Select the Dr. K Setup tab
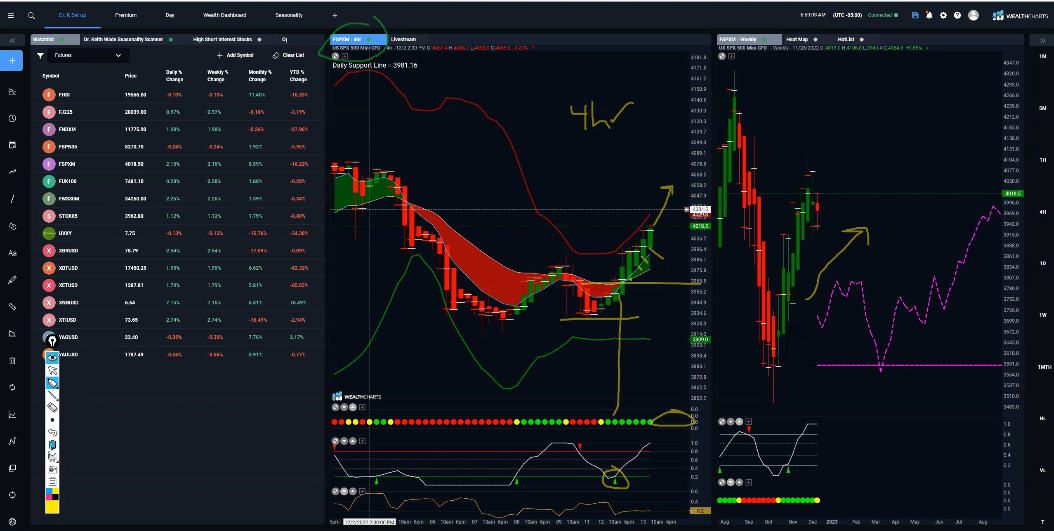The image size is (1054, 531). (72, 15)
